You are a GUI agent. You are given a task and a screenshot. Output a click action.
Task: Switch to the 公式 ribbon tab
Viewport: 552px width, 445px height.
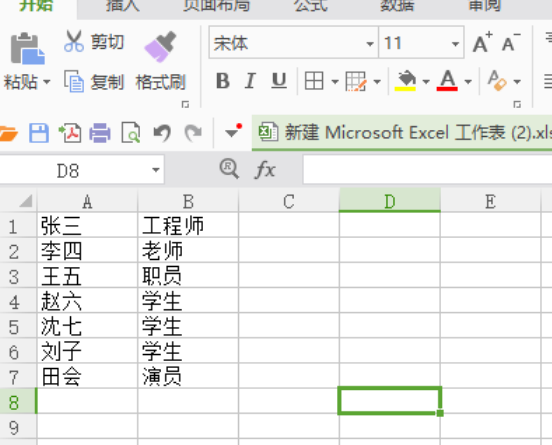pos(310,6)
